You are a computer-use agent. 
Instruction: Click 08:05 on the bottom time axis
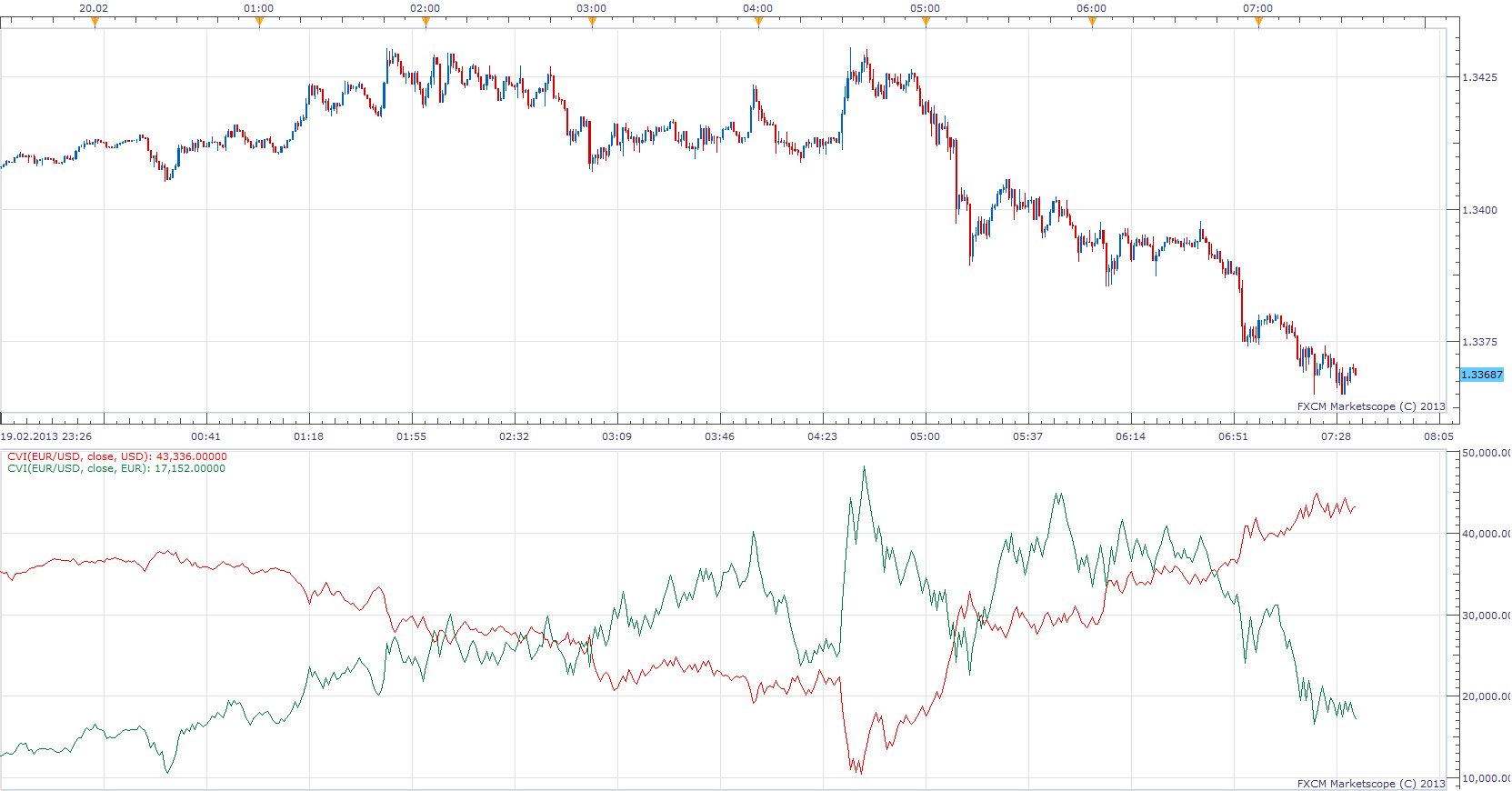pos(1438,436)
